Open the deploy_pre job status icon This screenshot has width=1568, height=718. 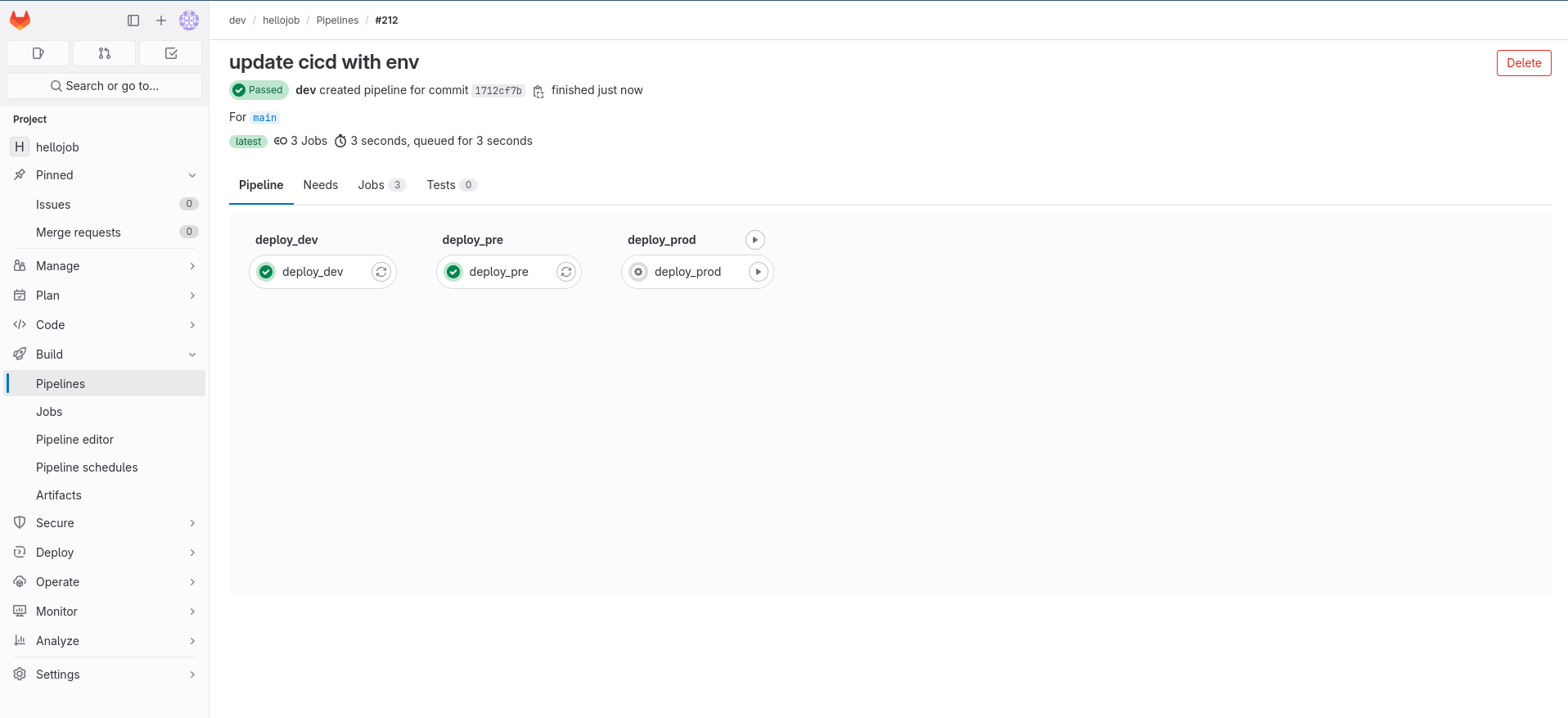pyautogui.click(x=453, y=272)
